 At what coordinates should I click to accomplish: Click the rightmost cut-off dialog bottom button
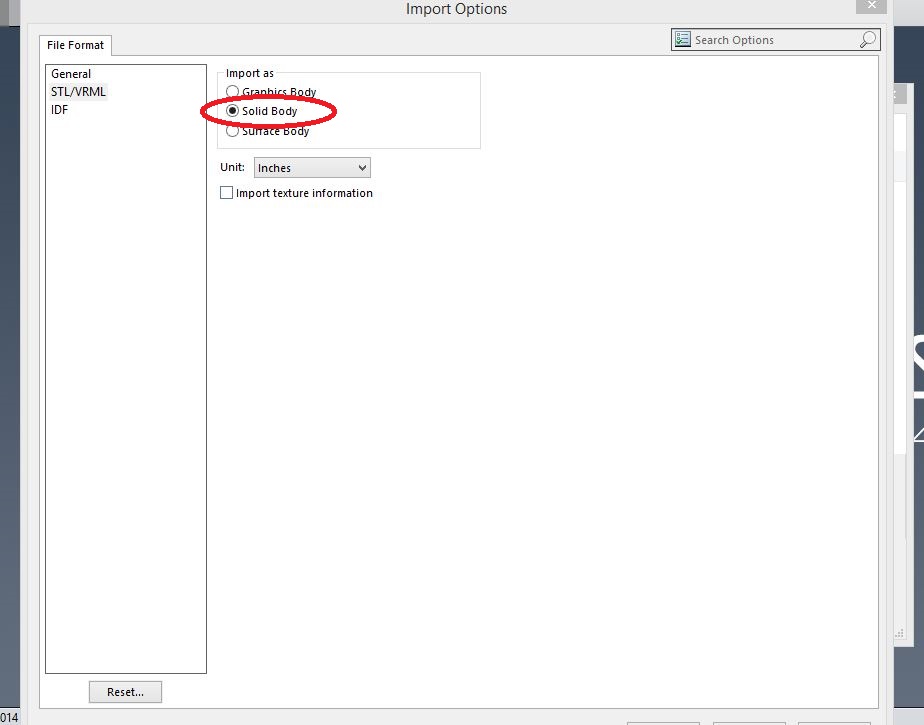click(x=834, y=722)
